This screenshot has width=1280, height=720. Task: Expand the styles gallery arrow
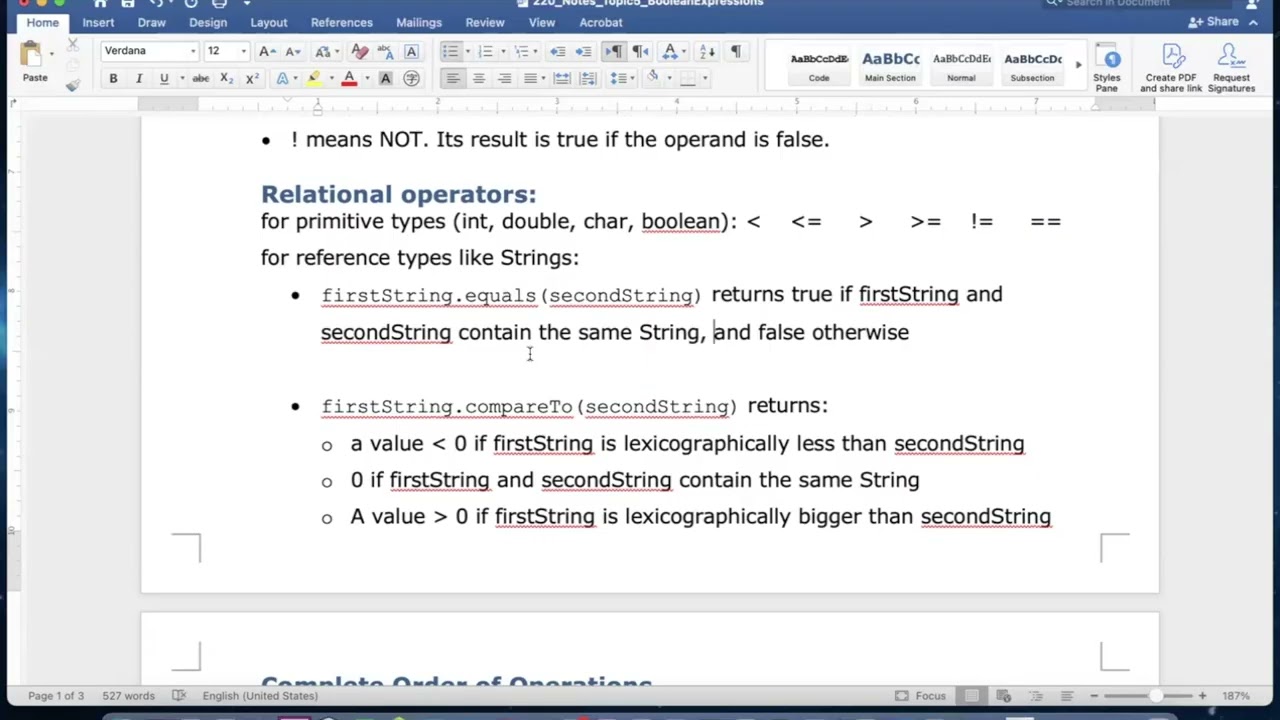coord(1078,66)
